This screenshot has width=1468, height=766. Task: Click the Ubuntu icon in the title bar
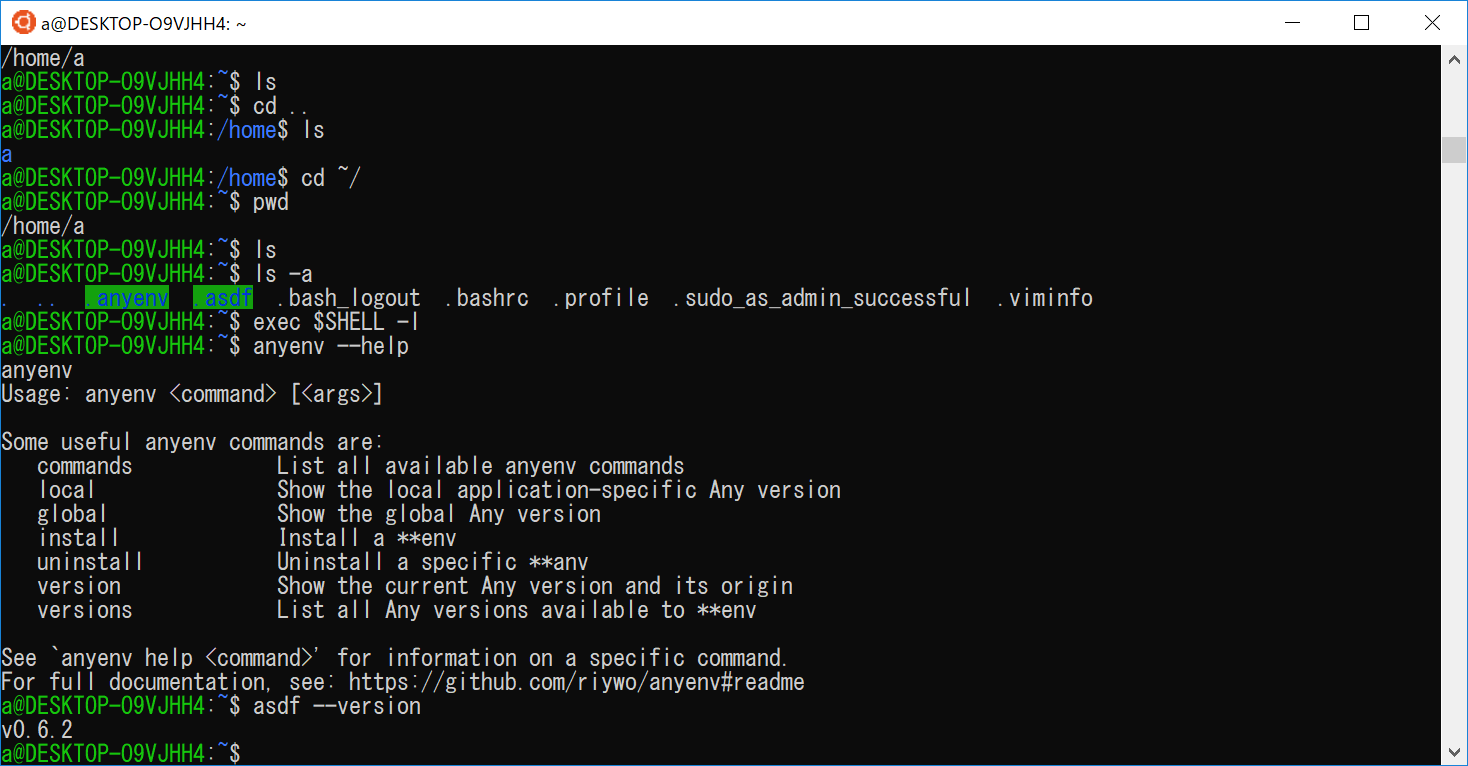(23, 22)
